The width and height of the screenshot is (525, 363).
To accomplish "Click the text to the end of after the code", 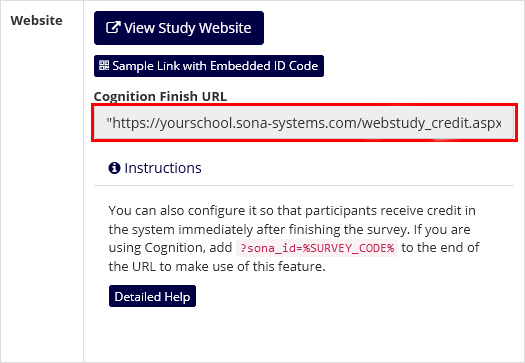I will (440, 248).
